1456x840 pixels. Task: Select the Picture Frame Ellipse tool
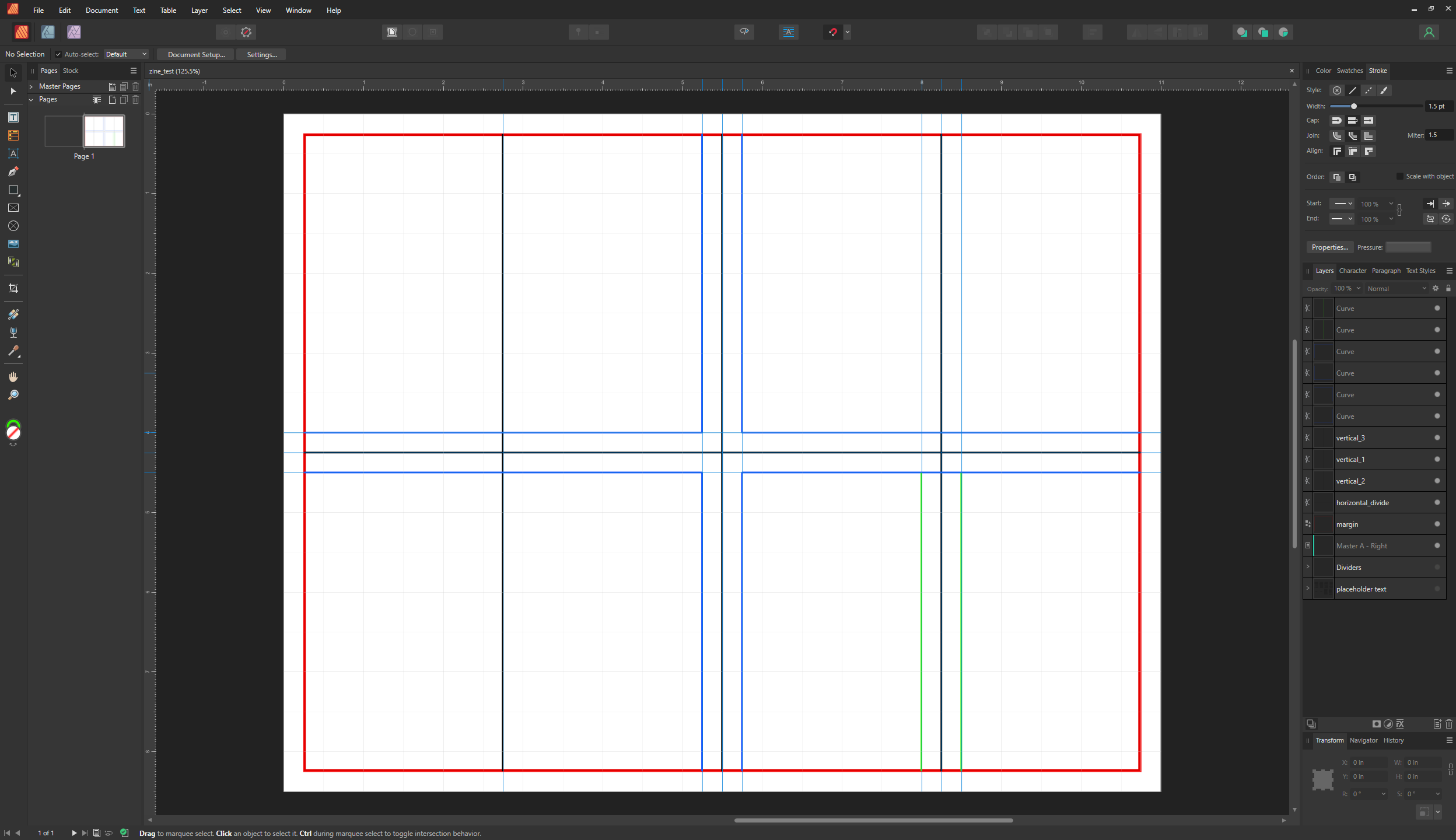[x=13, y=226]
